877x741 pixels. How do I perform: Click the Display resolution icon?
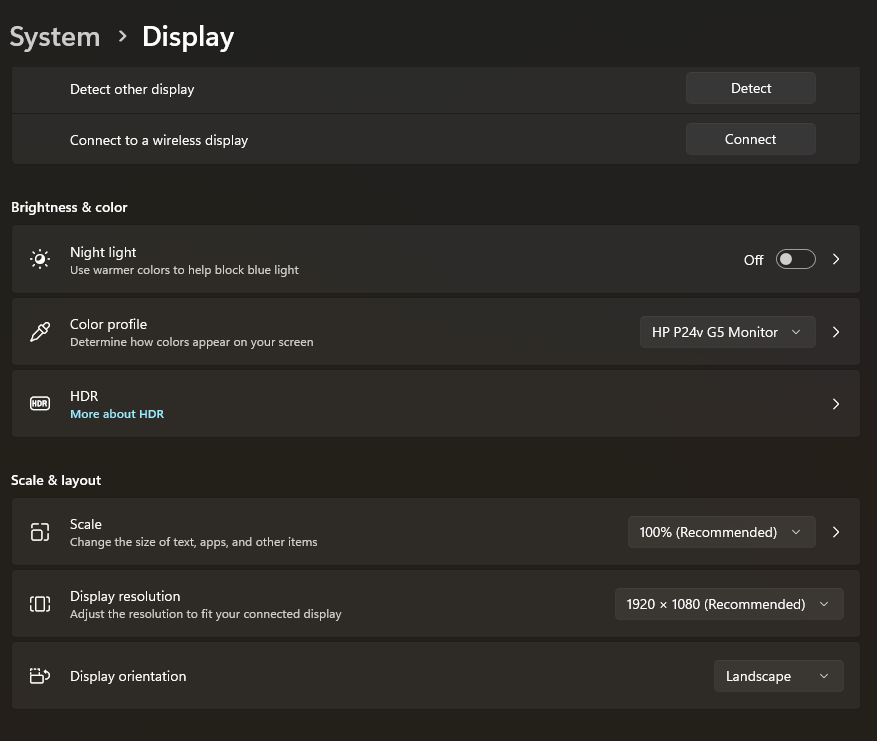[x=40, y=604]
